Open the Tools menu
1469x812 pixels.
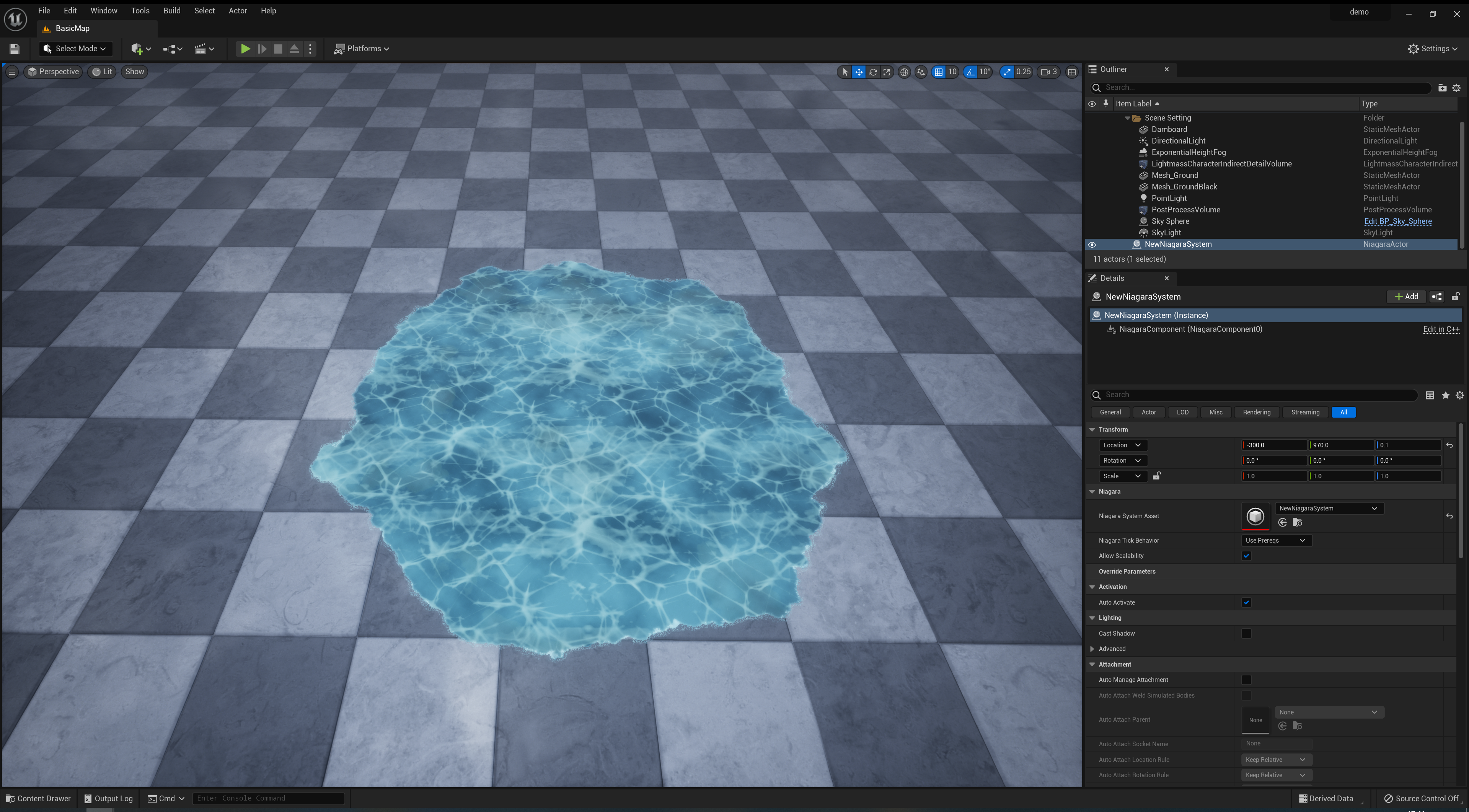pos(140,11)
